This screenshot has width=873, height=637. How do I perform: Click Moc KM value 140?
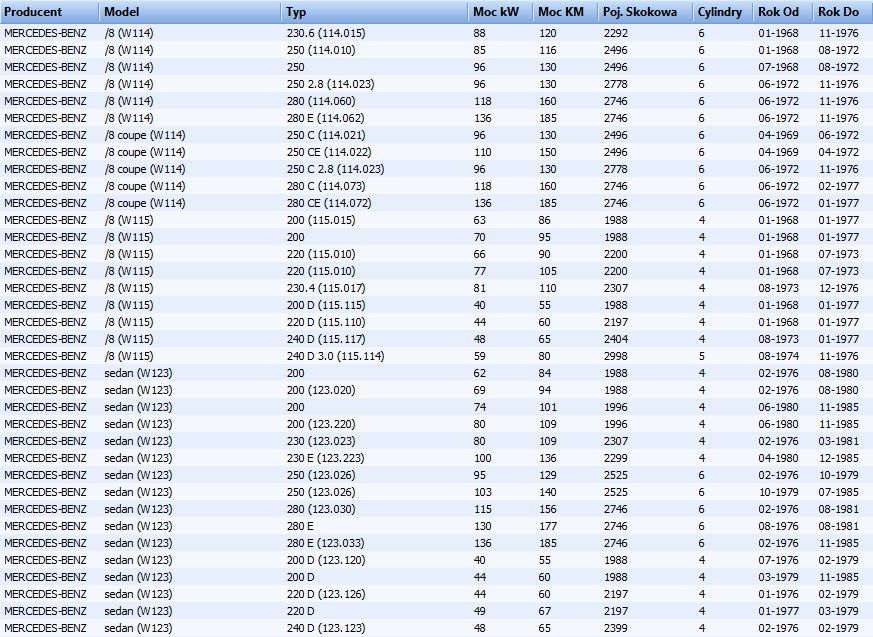point(548,492)
